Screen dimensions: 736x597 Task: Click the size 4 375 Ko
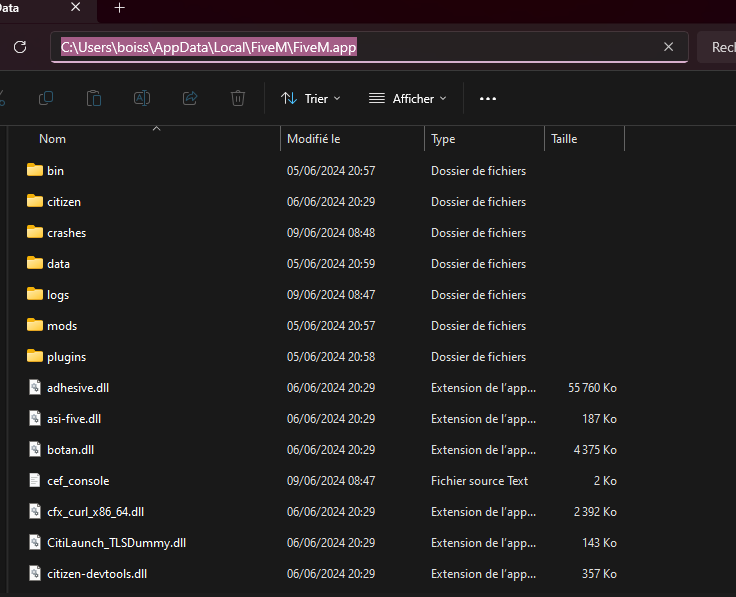coord(595,450)
